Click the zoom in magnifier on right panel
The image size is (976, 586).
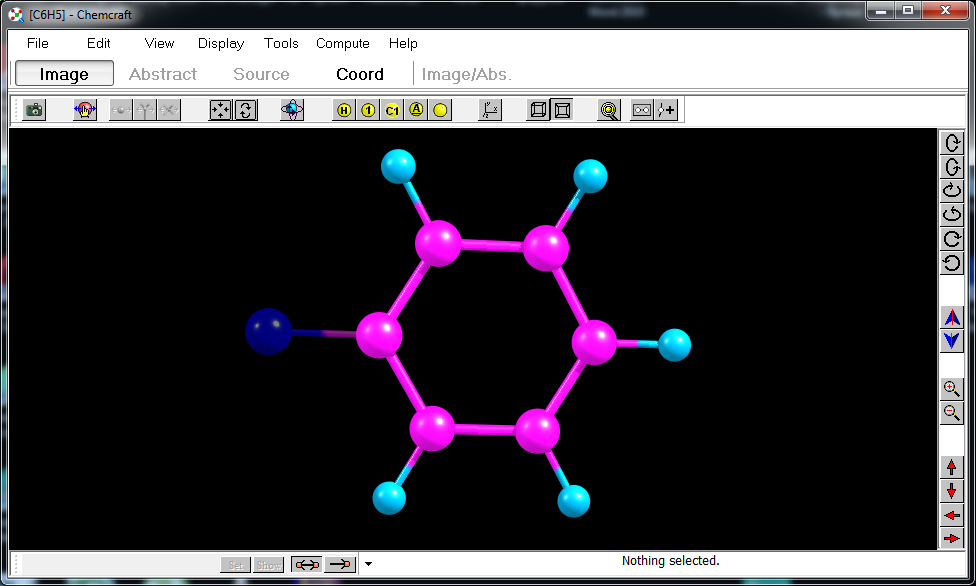tap(952, 389)
